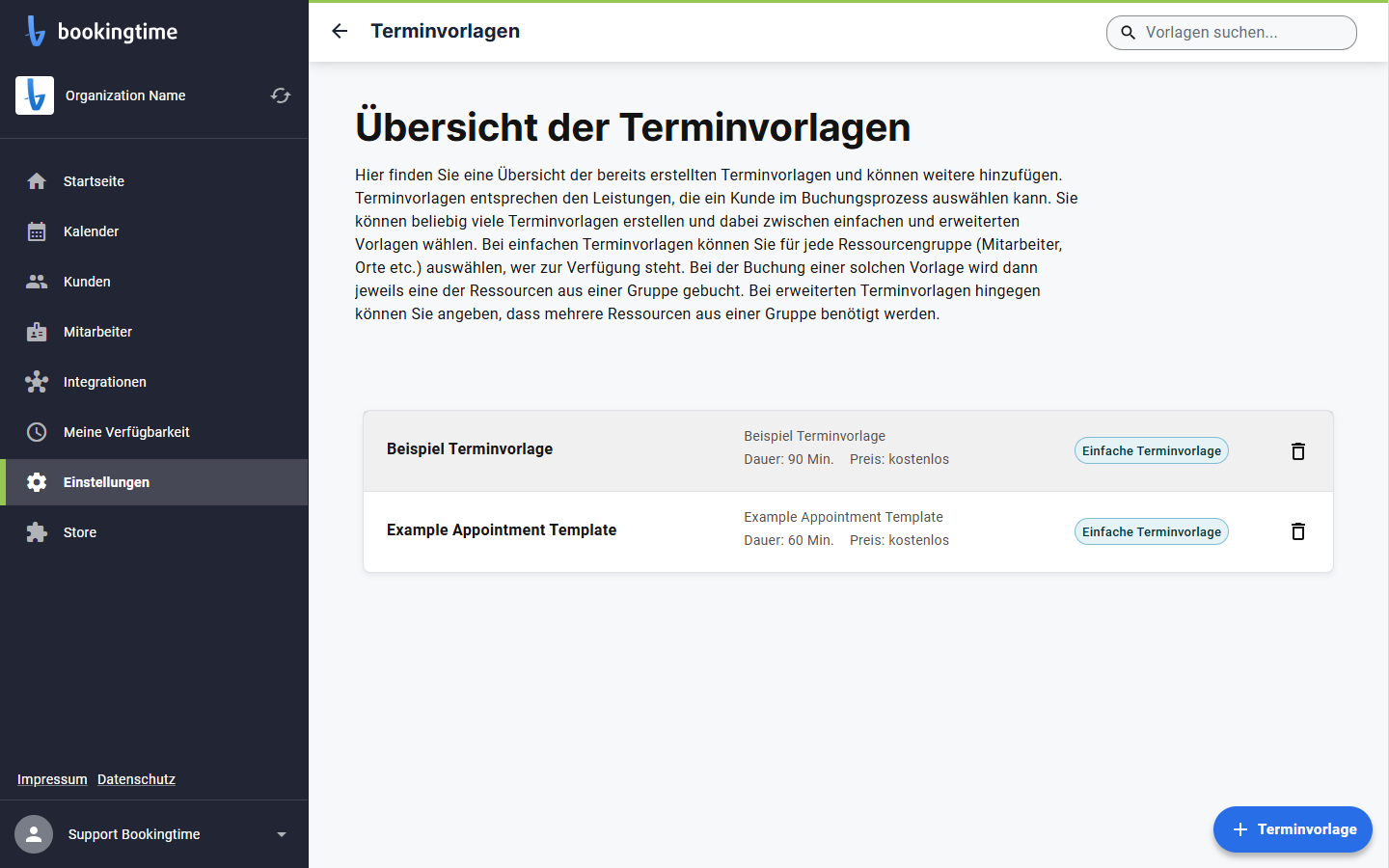The width and height of the screenshot is (1389, 868).
Task: Click the Übersicht der Terminvorlagen heading
Action: 633,127
